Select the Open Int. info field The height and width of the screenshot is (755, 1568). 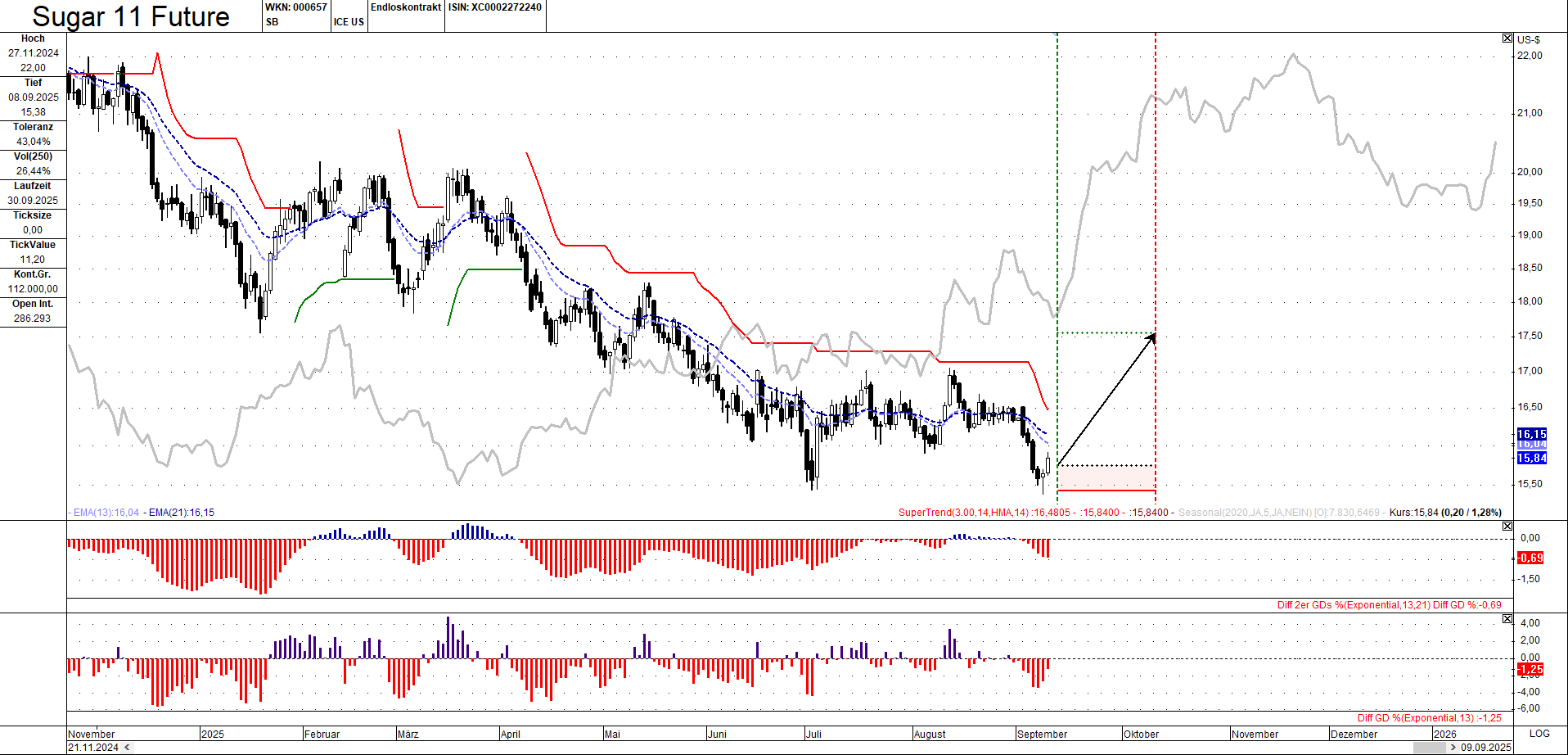[33, 311]
